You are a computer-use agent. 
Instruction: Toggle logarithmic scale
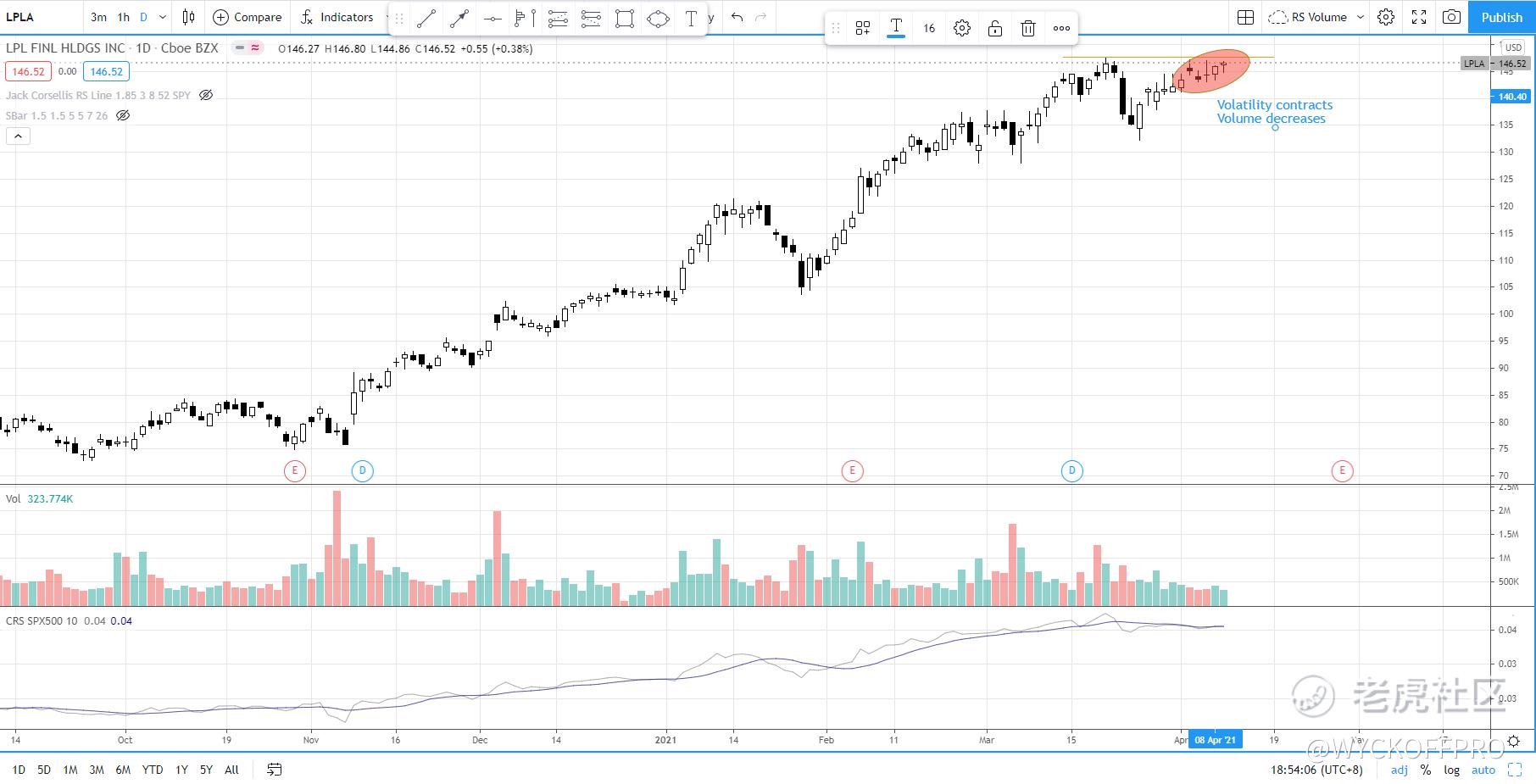point(1452,770)
